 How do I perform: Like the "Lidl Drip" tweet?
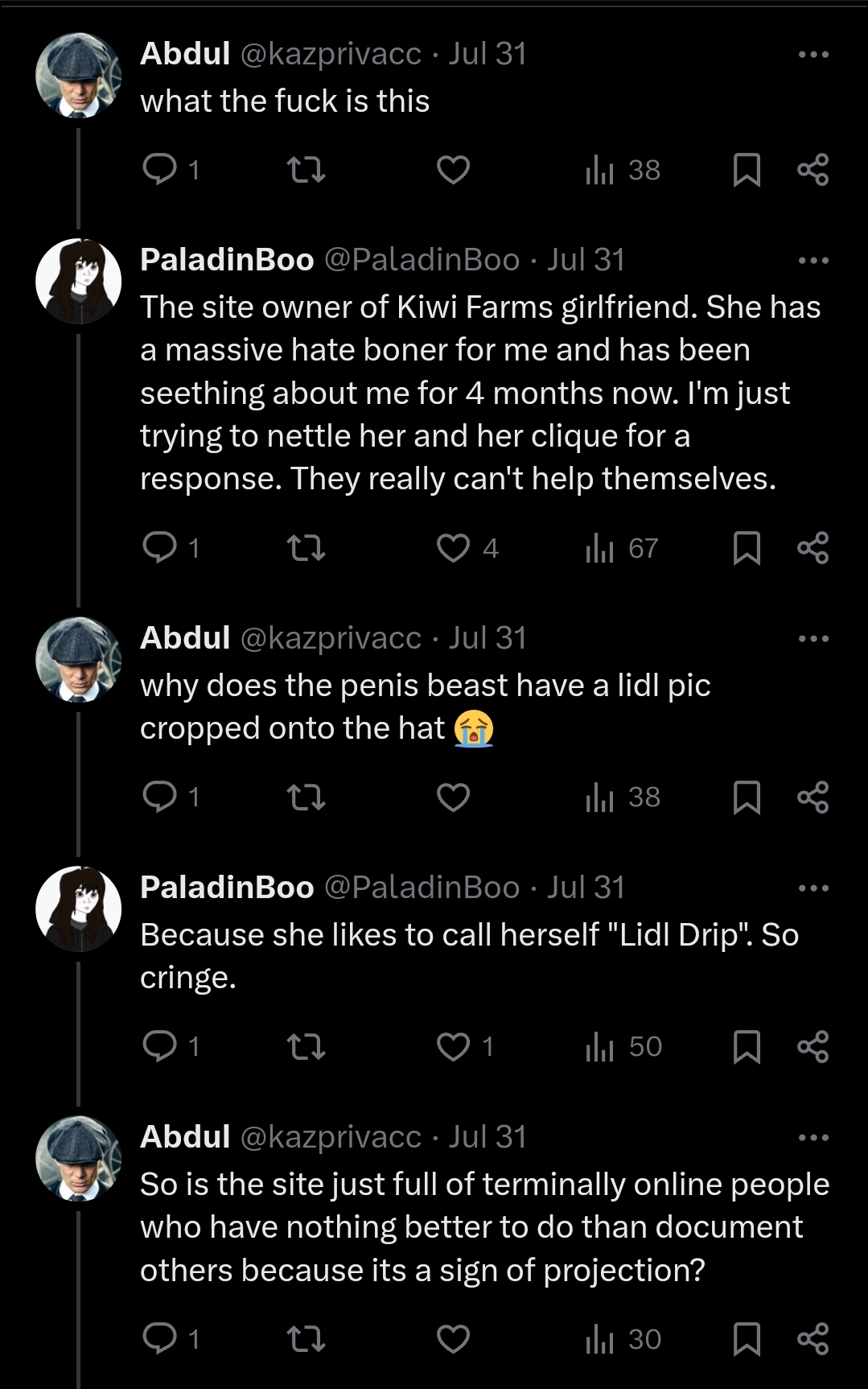[454, 1047]
